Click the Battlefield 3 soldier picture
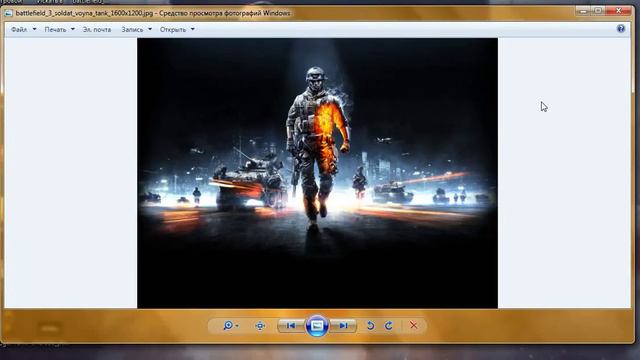The width and height of the screenshot is (640, 360). click(x=317, y=173)
